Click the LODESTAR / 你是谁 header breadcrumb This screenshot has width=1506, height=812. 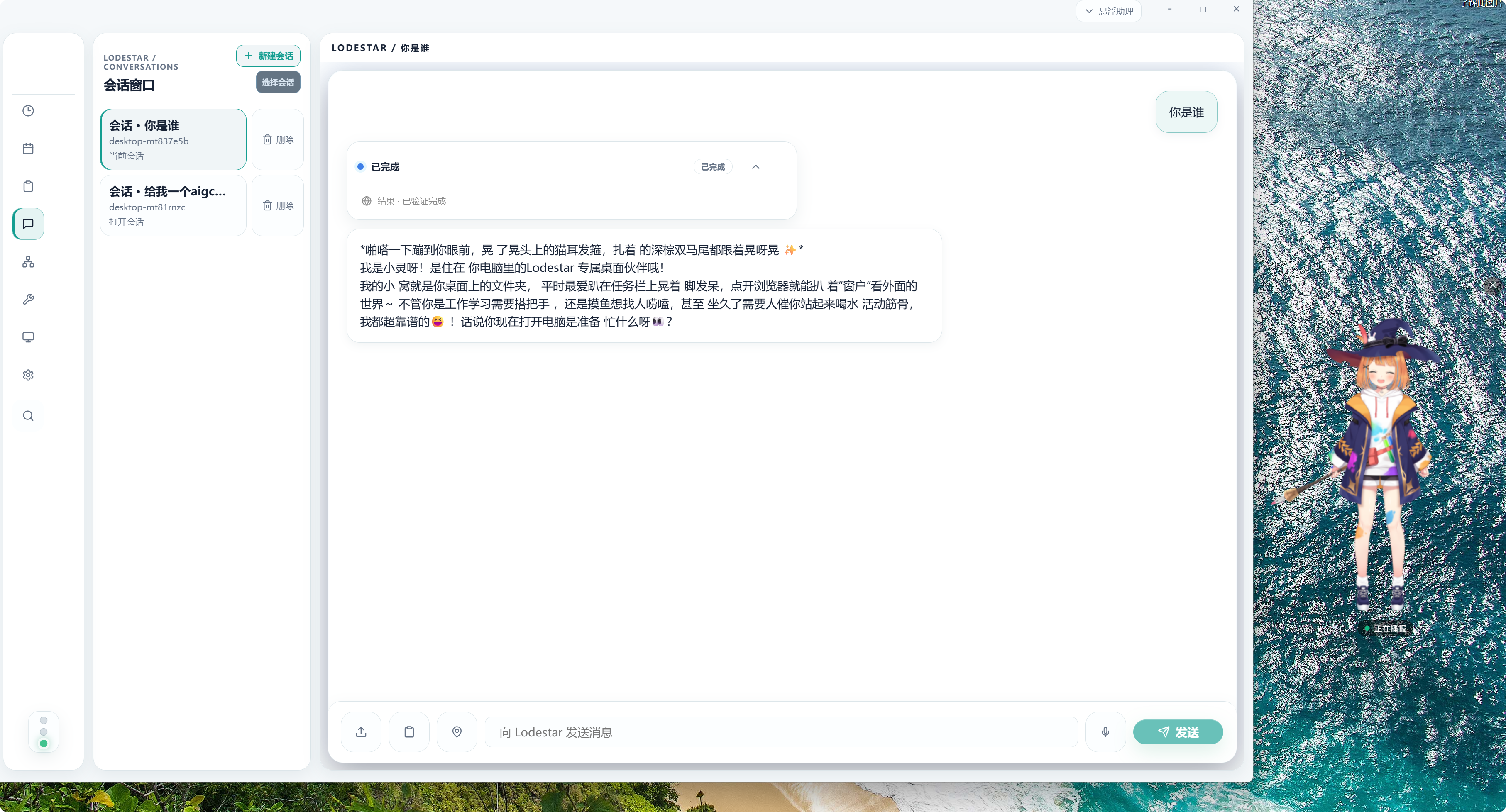[x=380, y=48]
